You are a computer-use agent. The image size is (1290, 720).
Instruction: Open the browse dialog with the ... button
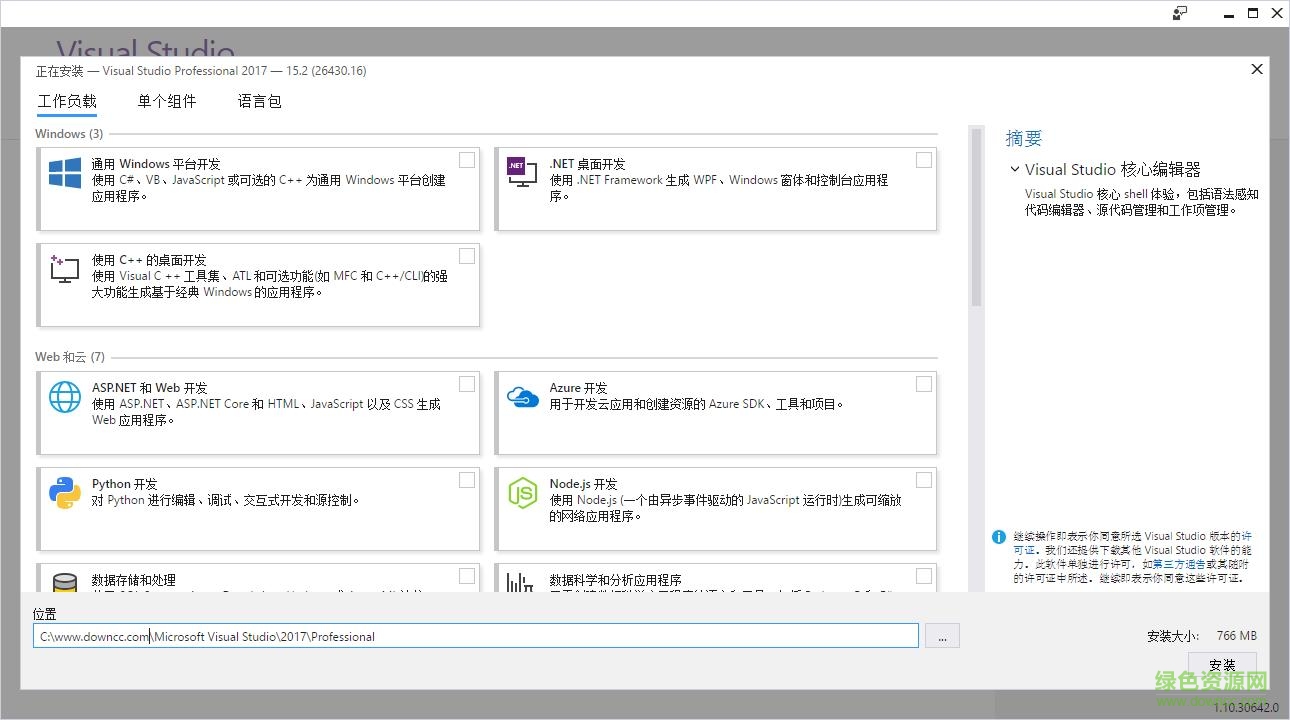pyautogui.click(x=942, y=636)
